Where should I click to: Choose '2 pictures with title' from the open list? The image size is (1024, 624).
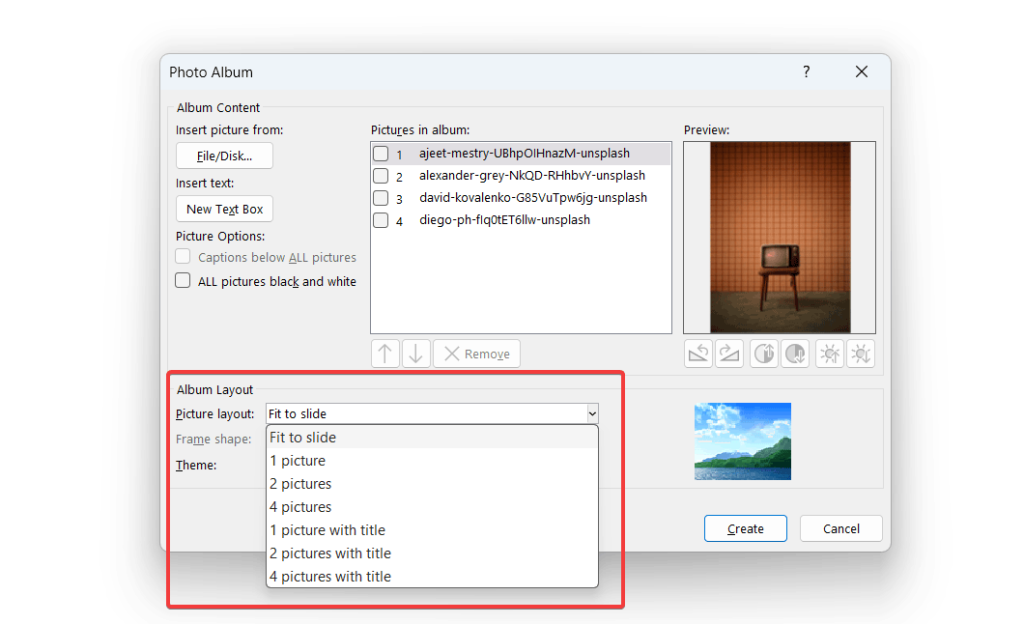point(331,553)
